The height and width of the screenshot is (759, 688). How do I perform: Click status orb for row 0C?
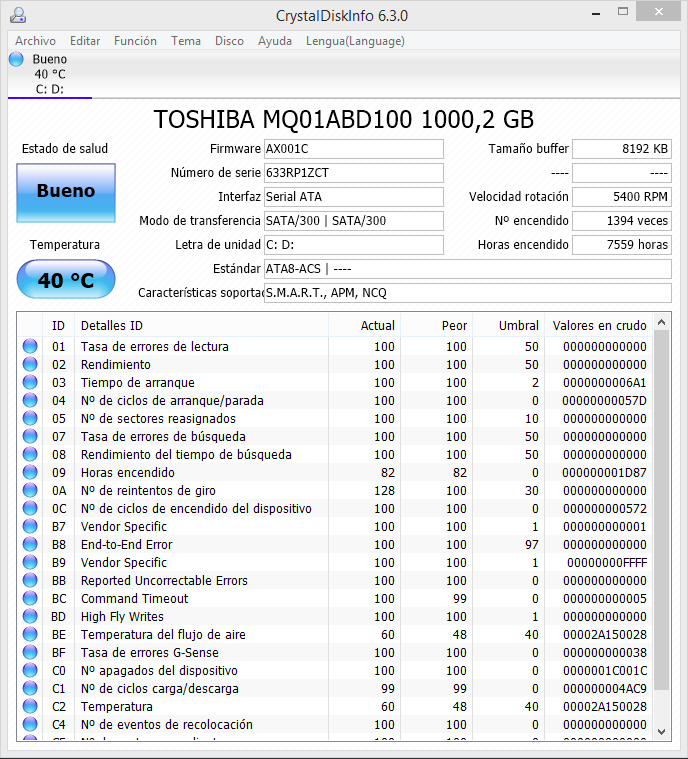[x=30, y=508]
